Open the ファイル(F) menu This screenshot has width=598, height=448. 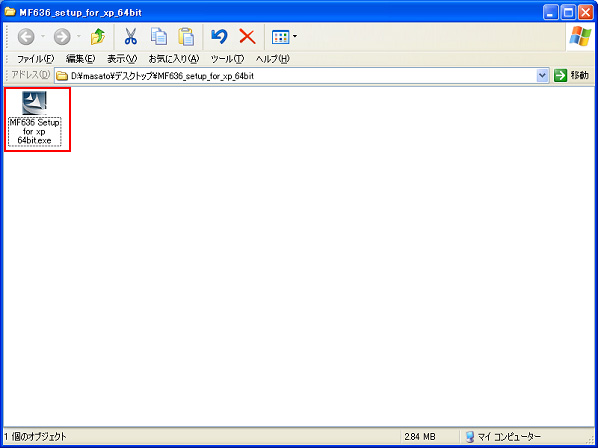[35, 59]
